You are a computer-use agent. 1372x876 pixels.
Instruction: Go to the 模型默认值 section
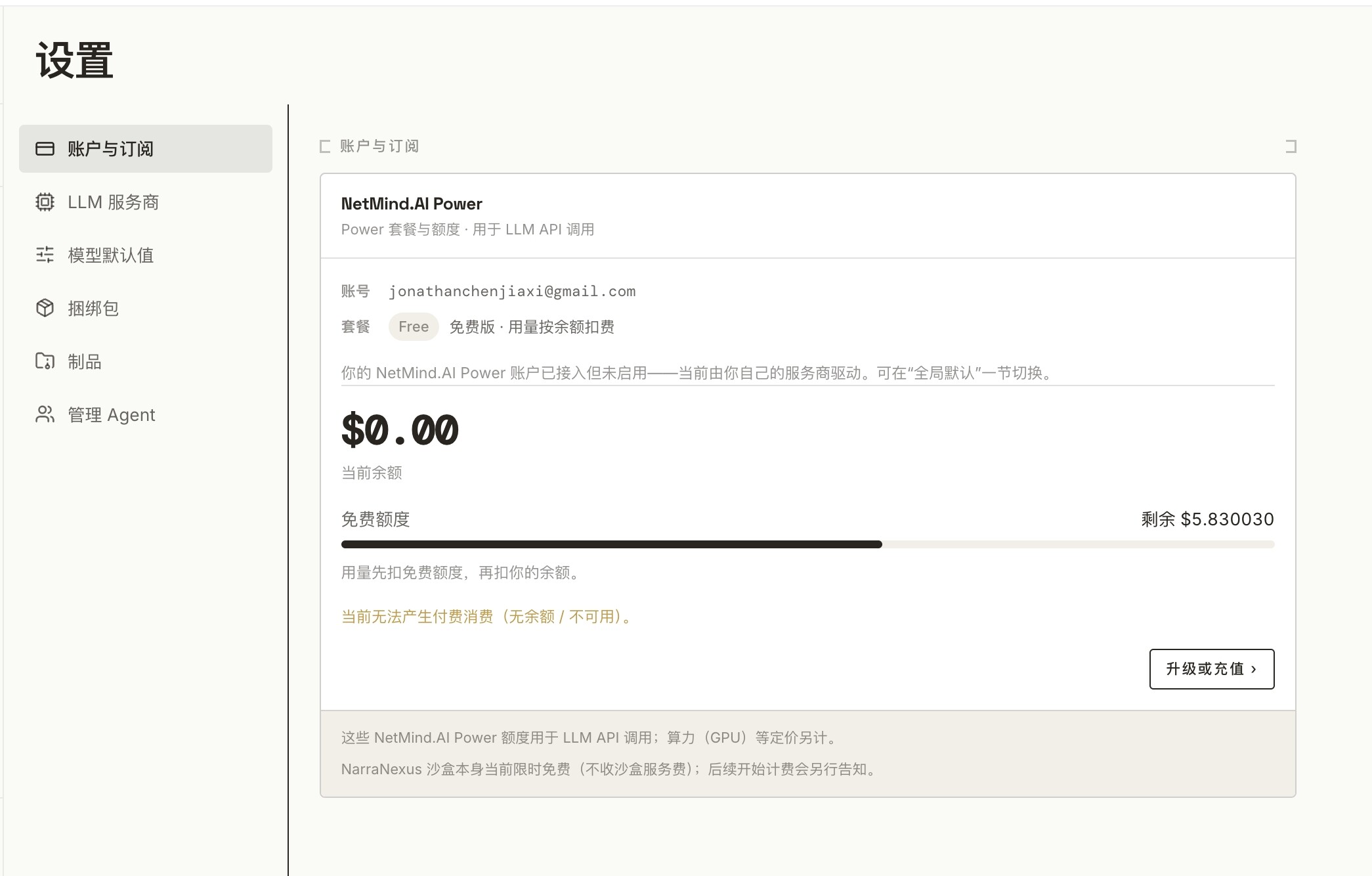146,255
